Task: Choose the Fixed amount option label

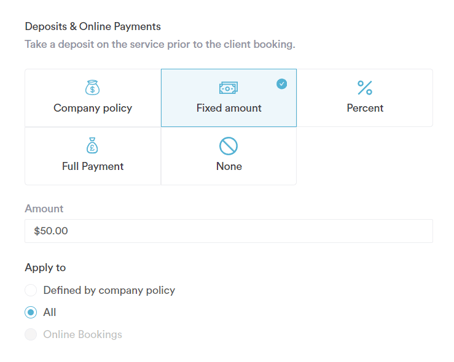Action: pos(229,108)
